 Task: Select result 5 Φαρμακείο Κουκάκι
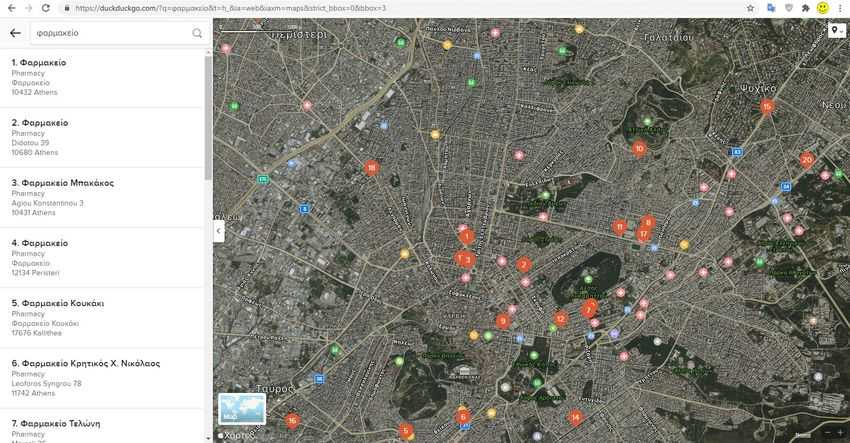coord(102,318)
